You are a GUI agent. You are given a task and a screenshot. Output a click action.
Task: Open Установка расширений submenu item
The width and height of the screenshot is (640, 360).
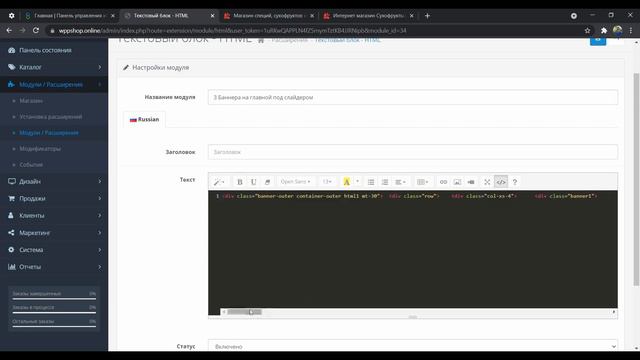(x=51, y=117)
